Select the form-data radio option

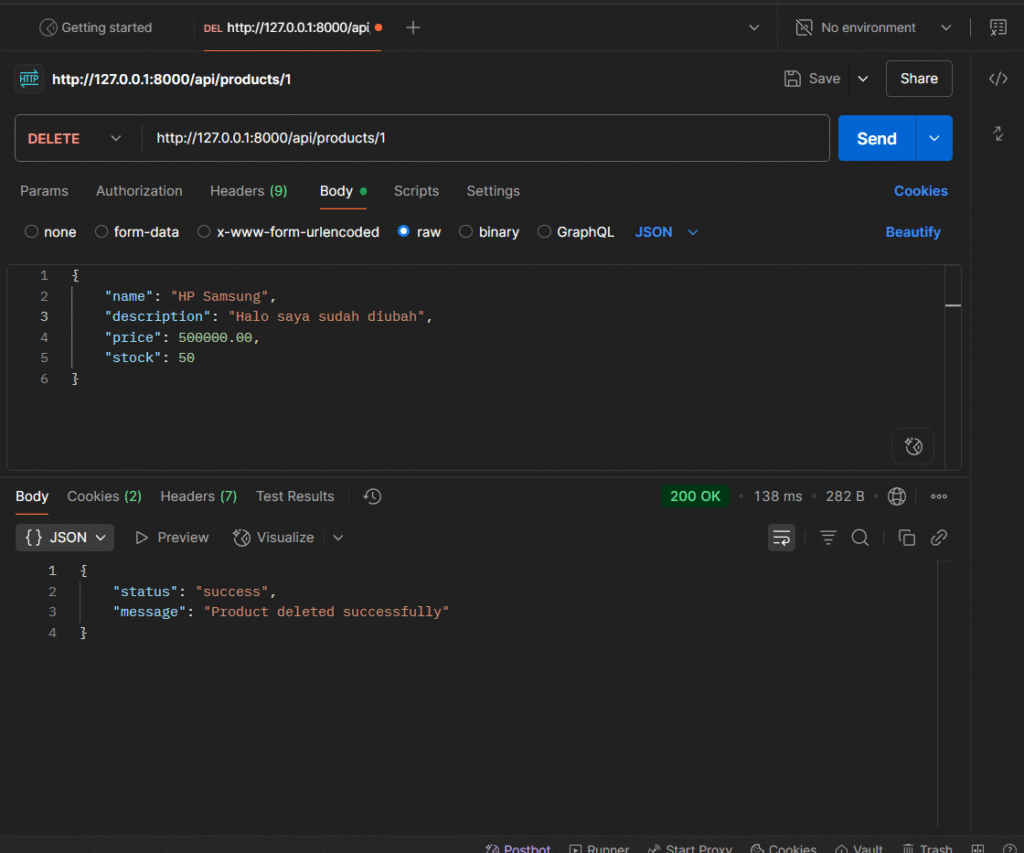point(102,232)
